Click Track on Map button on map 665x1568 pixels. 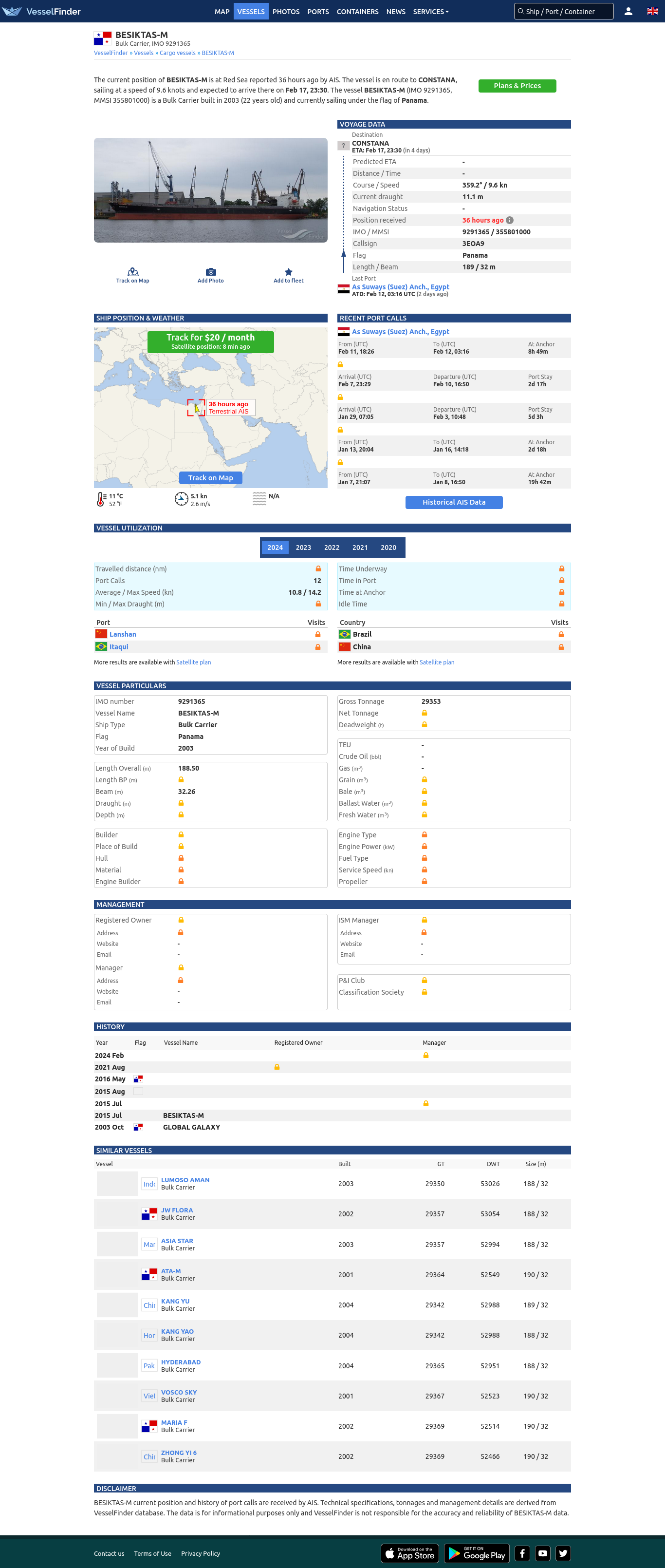pos(210,478)
